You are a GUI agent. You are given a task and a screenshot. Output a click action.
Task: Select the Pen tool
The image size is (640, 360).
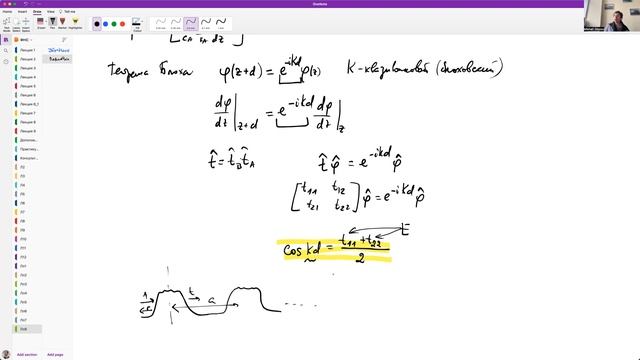[x=53, y=23]
